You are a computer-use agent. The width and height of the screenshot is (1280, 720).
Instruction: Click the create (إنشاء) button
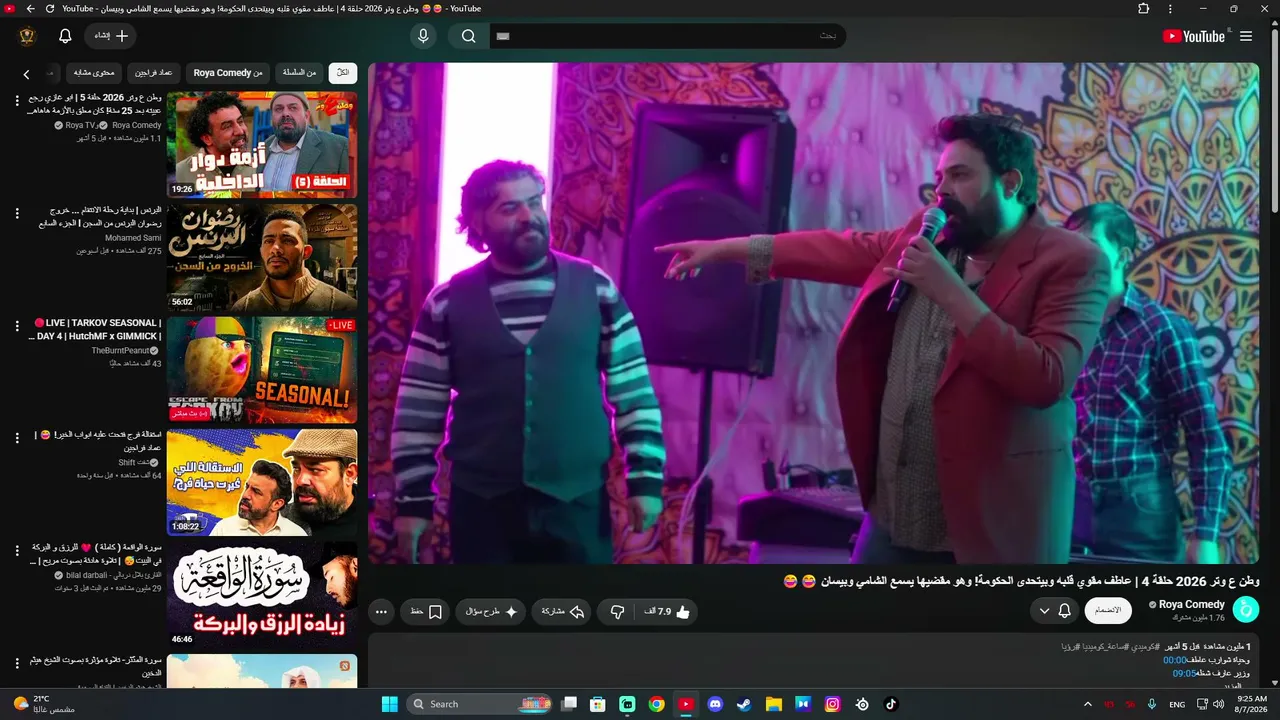[x=111, y=36]
